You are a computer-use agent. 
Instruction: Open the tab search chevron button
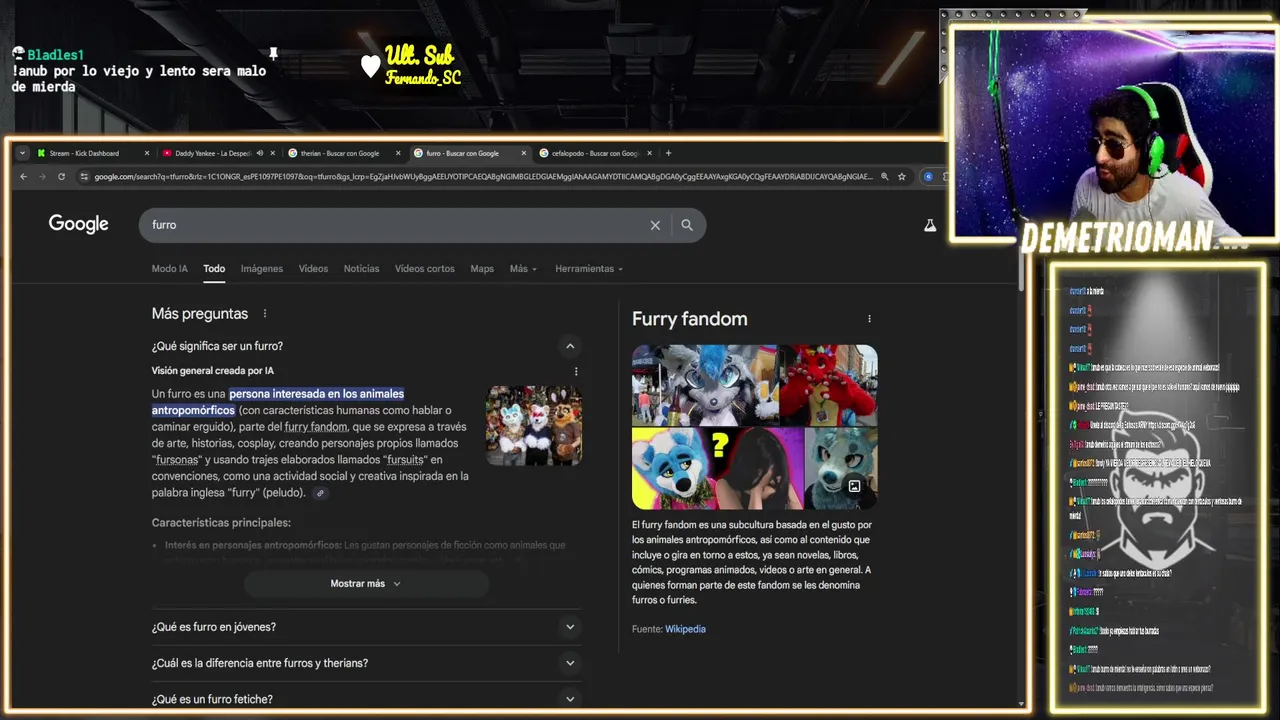(22, 153)
